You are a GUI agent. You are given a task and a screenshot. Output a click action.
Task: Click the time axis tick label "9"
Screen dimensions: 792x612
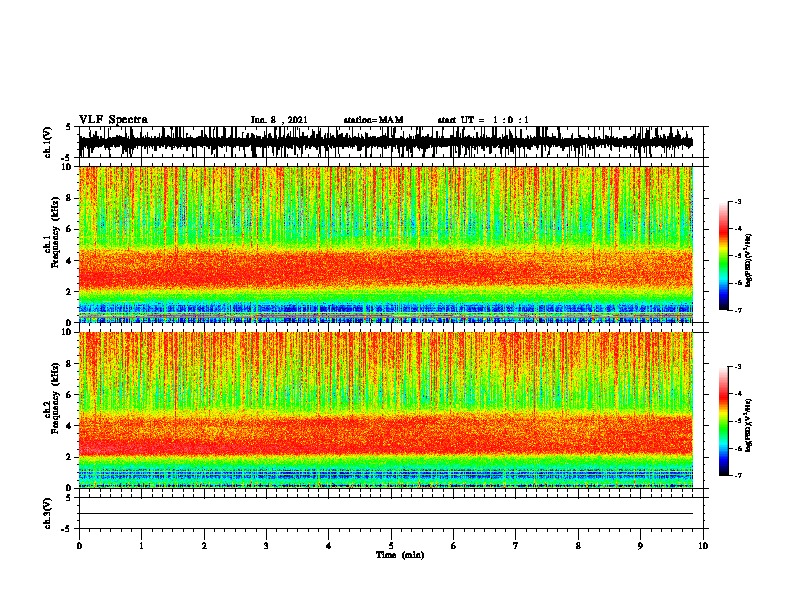[640, 546]
